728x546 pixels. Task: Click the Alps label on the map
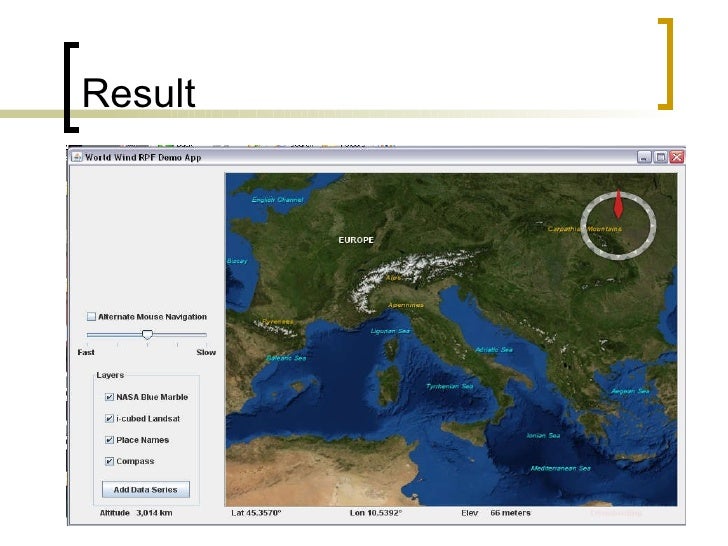393,278
